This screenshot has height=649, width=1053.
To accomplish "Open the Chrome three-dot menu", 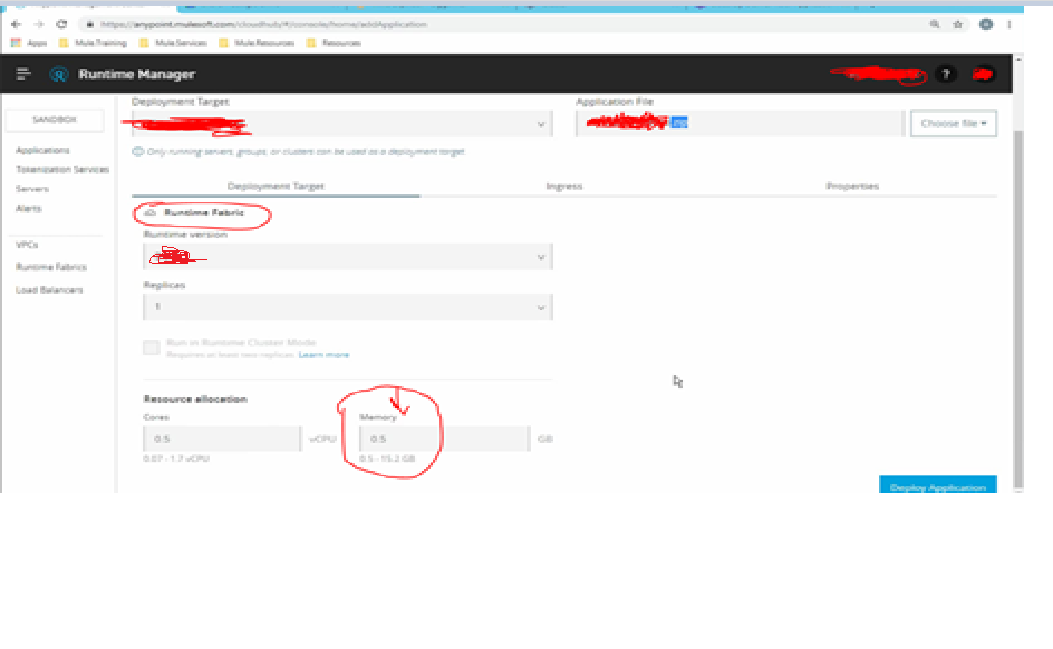I will pos(1010,23).
